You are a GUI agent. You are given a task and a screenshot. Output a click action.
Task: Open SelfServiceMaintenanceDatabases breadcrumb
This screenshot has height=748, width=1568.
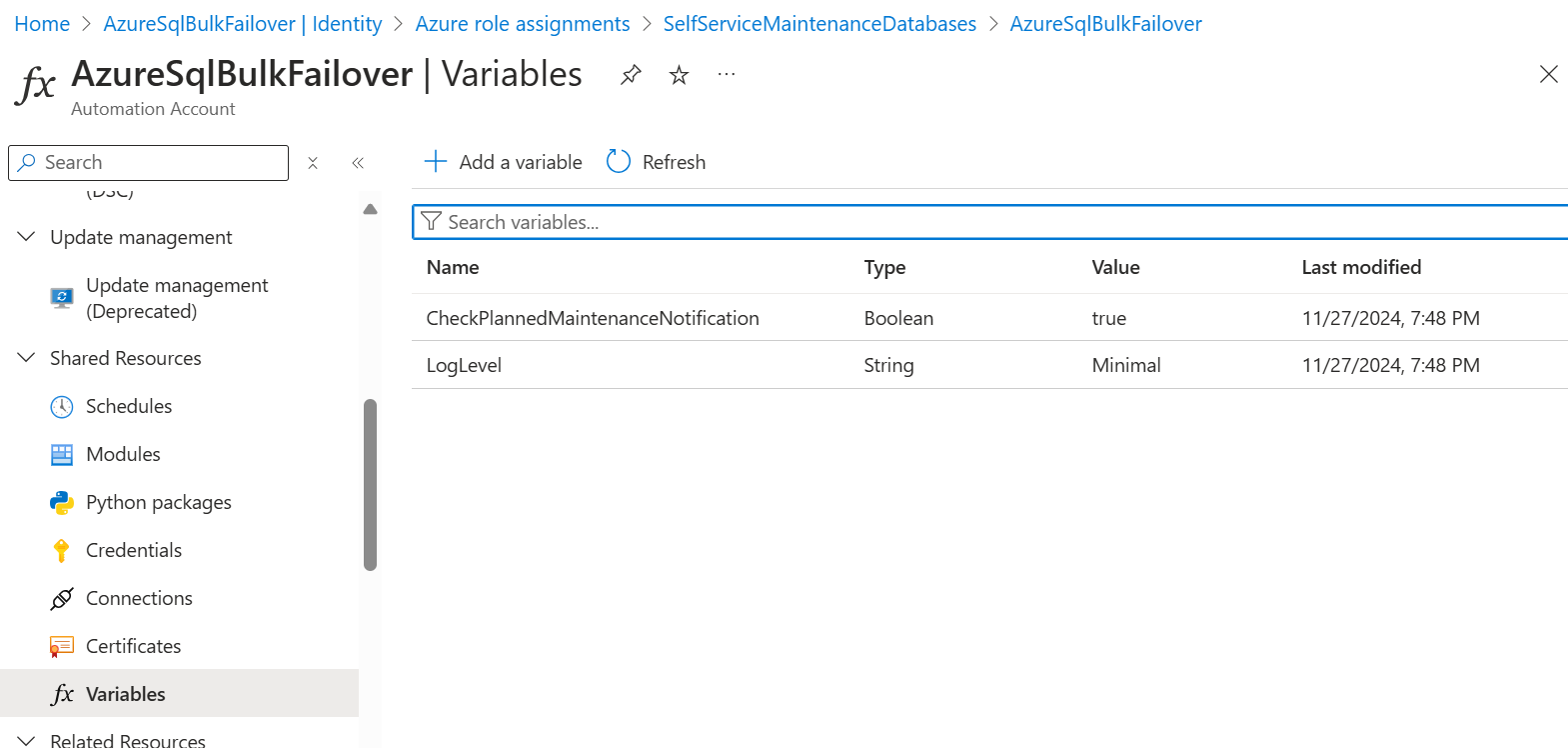click(x=819, y=24)
